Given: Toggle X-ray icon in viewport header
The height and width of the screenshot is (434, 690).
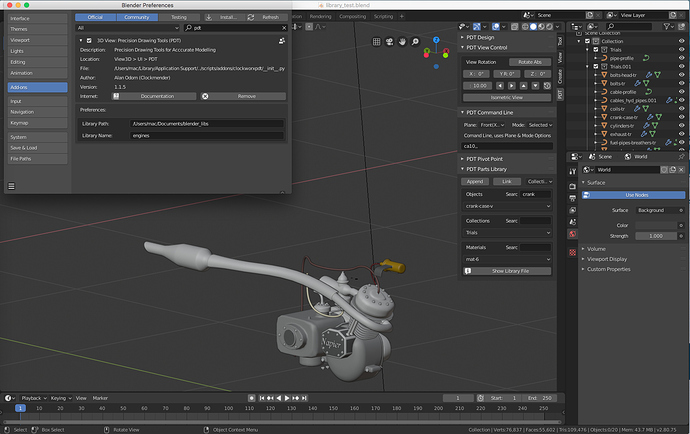Looking at the screenshot, I should coord(514,27).
